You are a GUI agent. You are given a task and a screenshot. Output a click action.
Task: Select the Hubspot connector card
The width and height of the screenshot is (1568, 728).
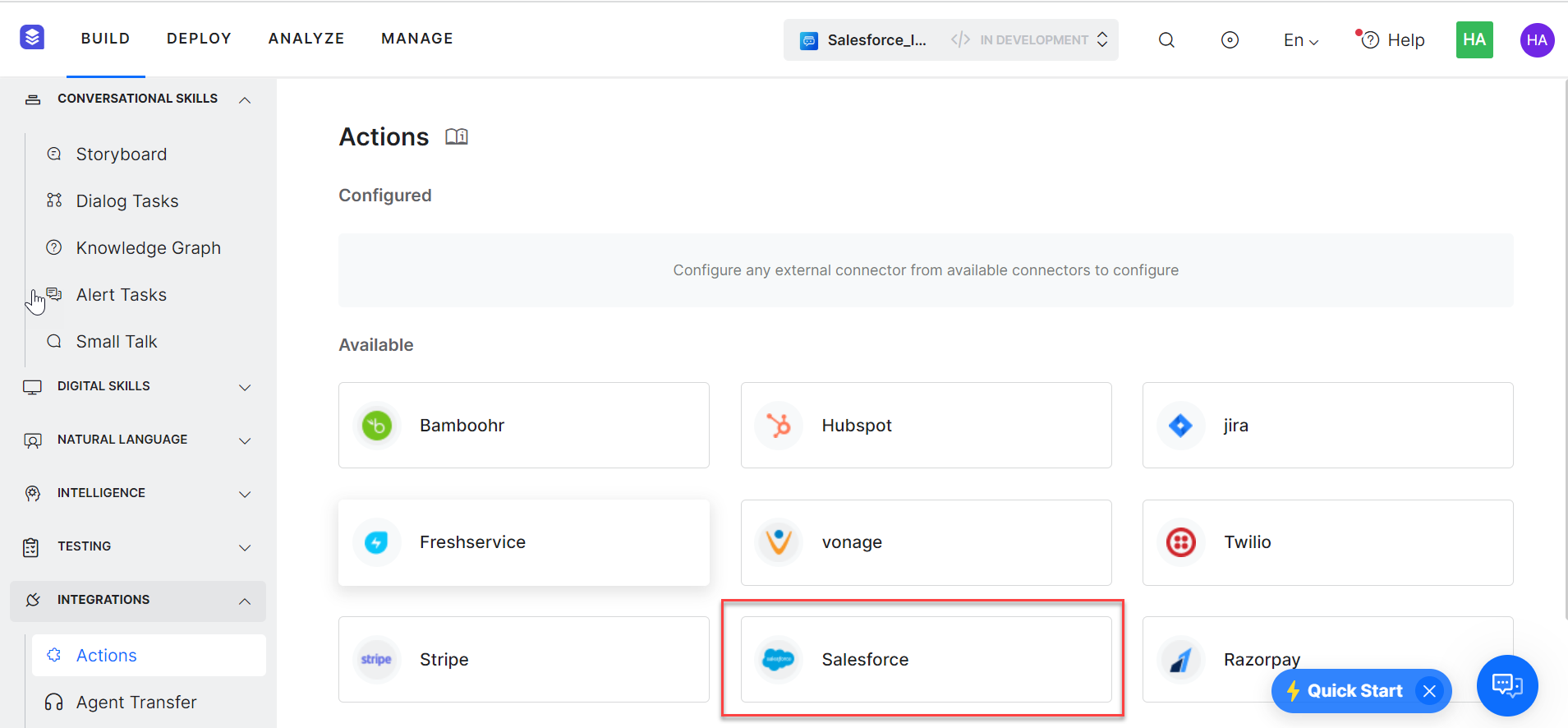click(926, 425)
